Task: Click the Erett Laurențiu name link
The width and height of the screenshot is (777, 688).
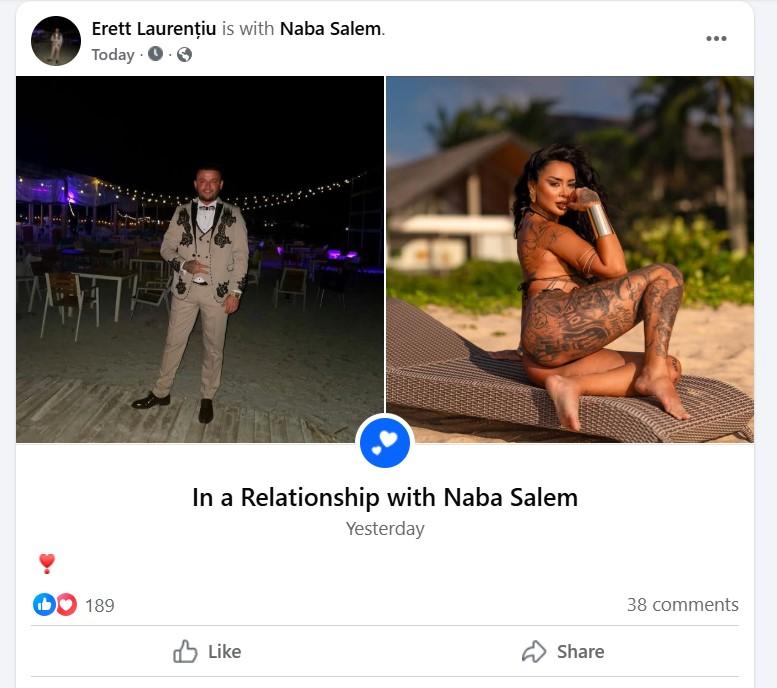Action: (x=153, y=29)
